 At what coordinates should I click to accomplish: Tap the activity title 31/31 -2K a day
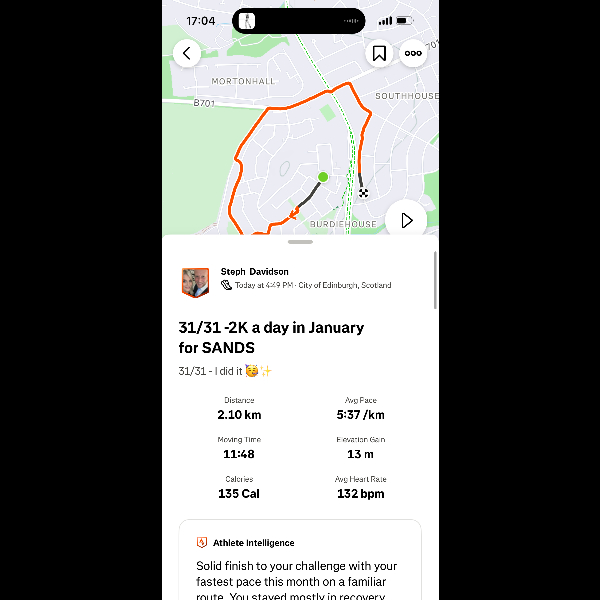click(x=271, y=338)
